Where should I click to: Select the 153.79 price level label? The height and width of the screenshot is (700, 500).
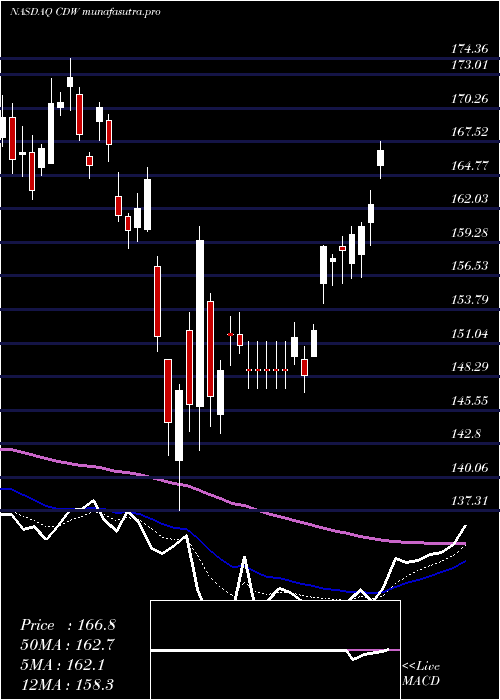pyautogui.click(x=469, y=300)
